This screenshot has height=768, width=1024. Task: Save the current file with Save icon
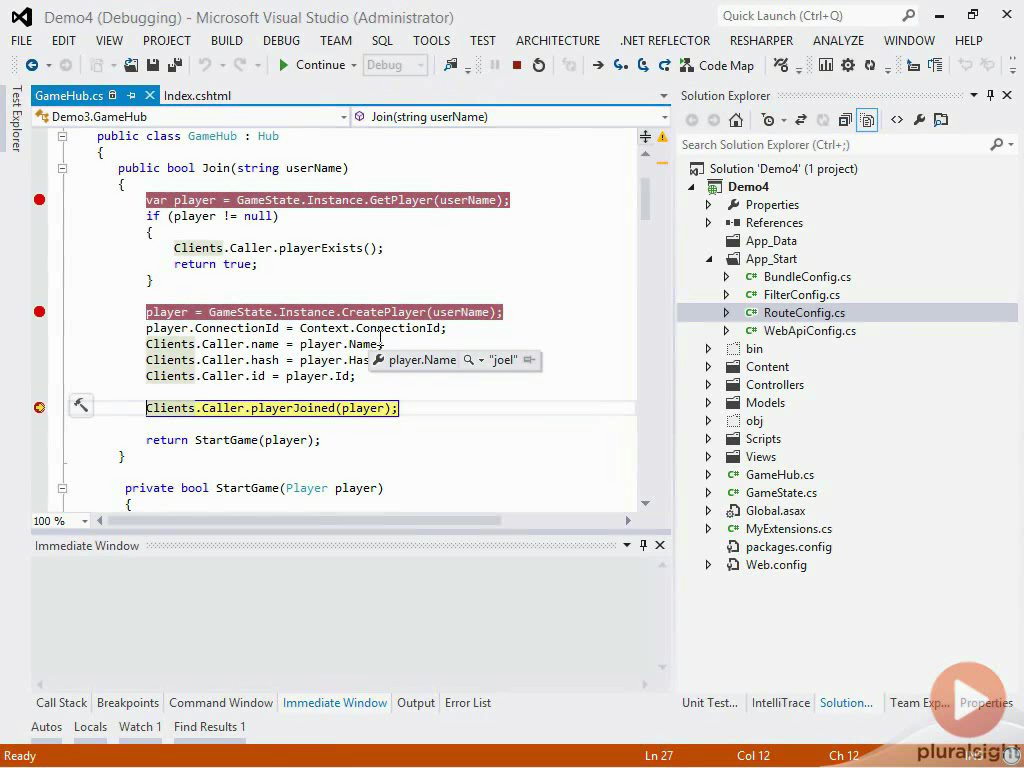[153, 65]
